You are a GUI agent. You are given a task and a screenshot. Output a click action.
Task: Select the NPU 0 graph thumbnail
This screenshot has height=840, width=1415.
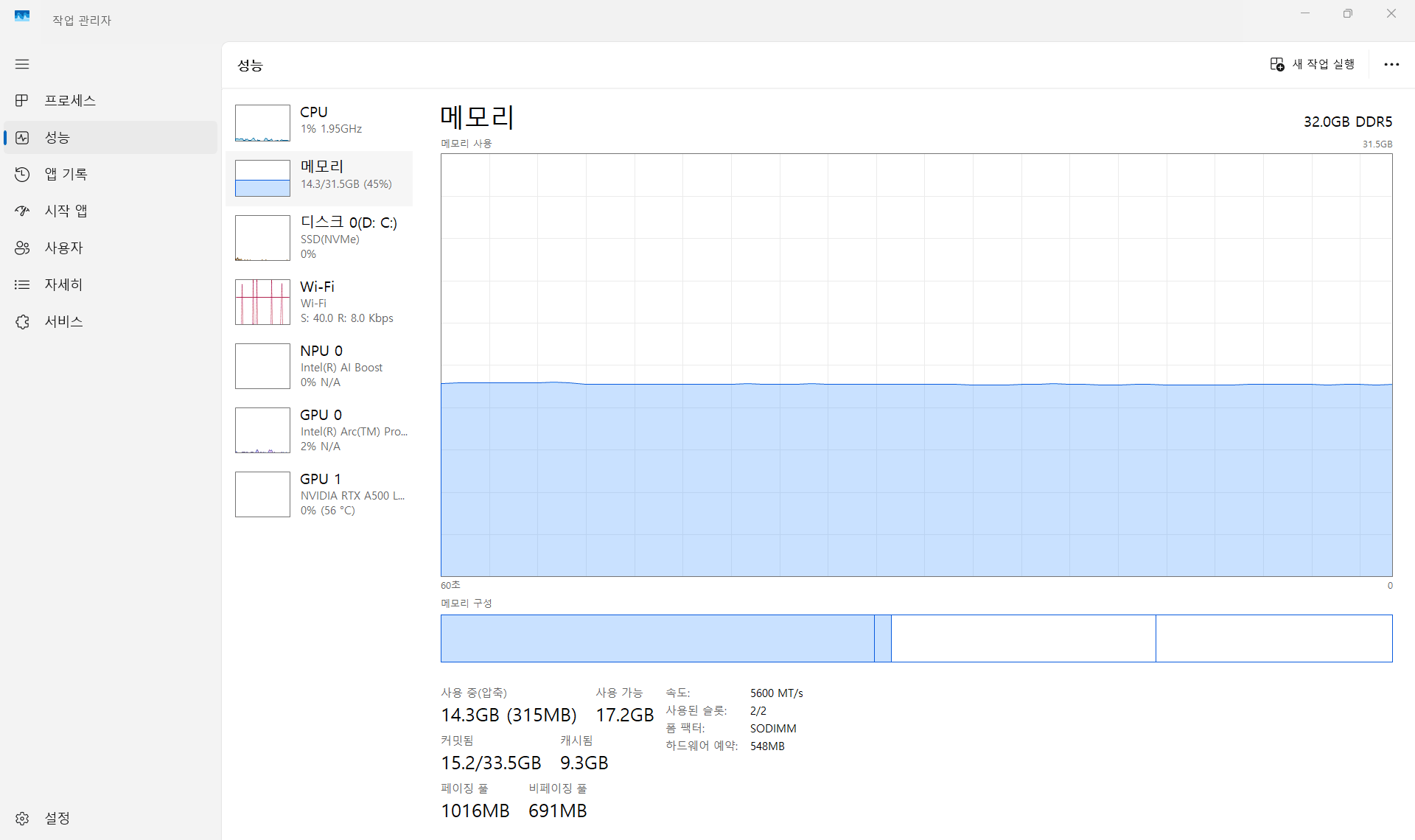pyautogui.click(x=262, y=366)
